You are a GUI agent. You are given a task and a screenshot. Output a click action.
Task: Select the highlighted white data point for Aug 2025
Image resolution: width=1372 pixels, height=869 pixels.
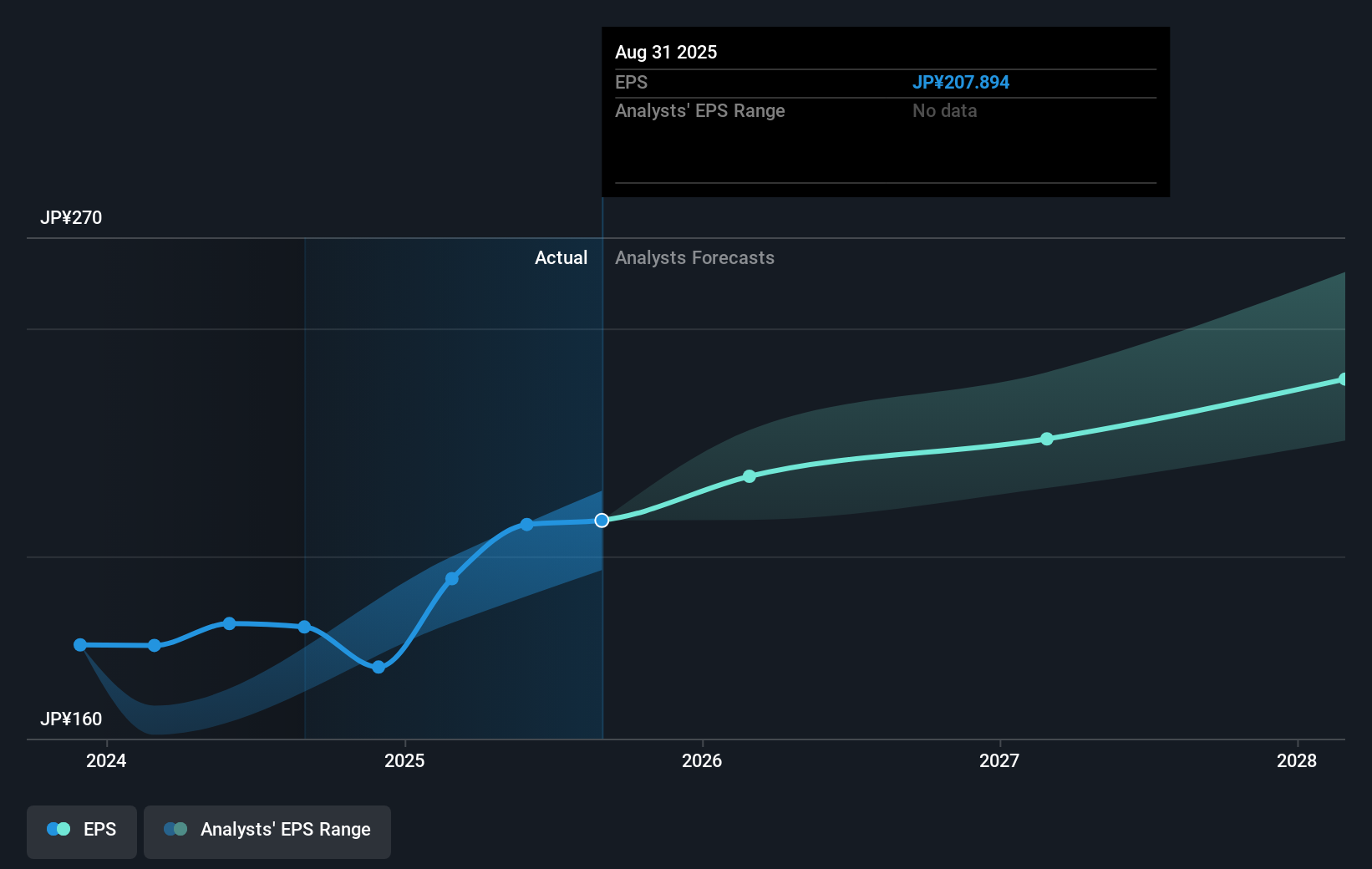pyautogui.click(x=601, y=520)
